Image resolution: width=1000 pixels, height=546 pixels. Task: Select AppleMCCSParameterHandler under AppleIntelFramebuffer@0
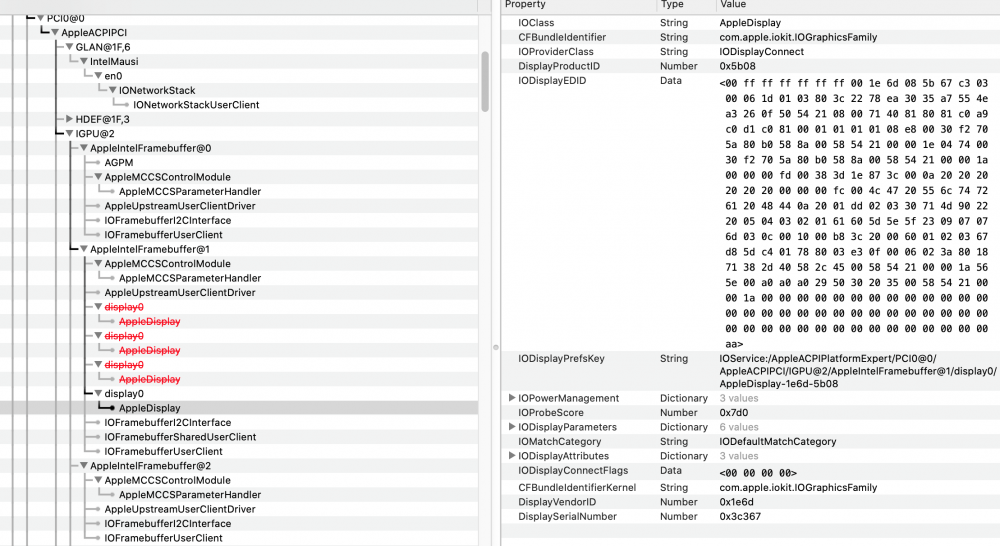click(189, 191)
